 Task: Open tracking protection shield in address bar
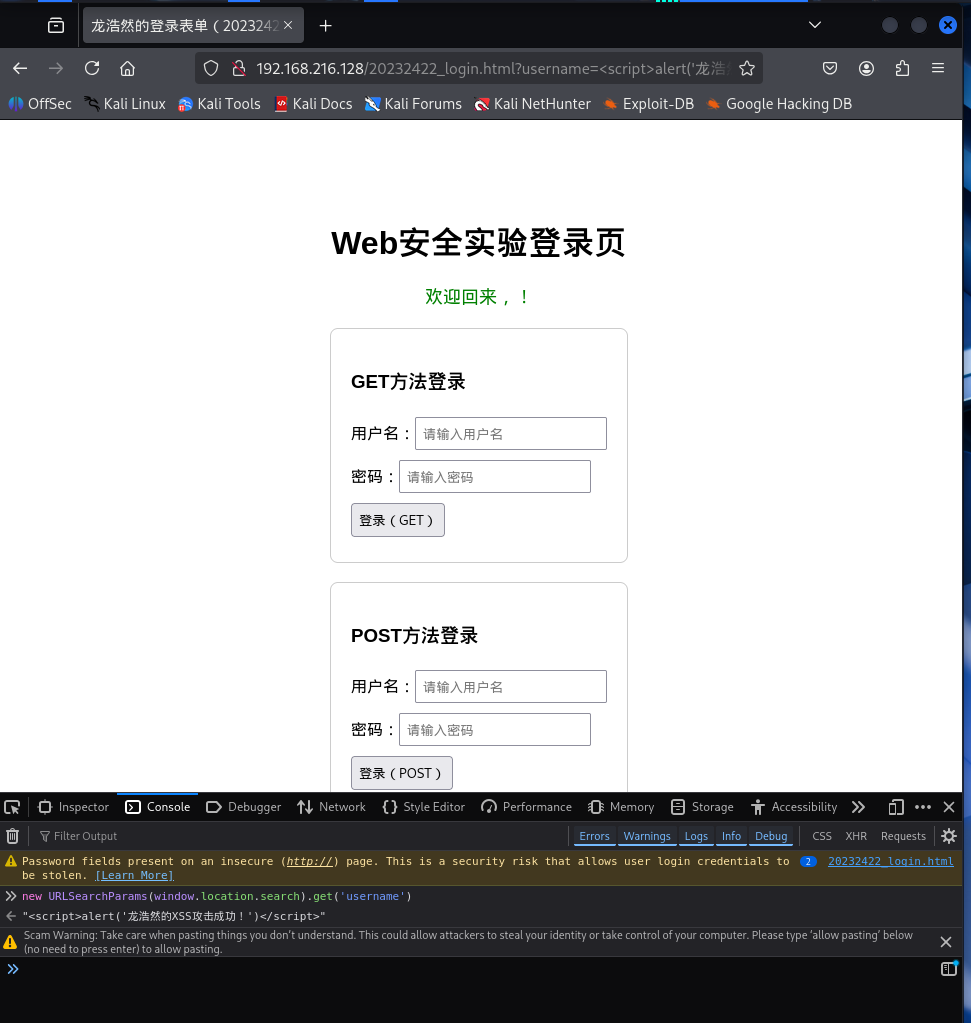(x=211, y=69)
